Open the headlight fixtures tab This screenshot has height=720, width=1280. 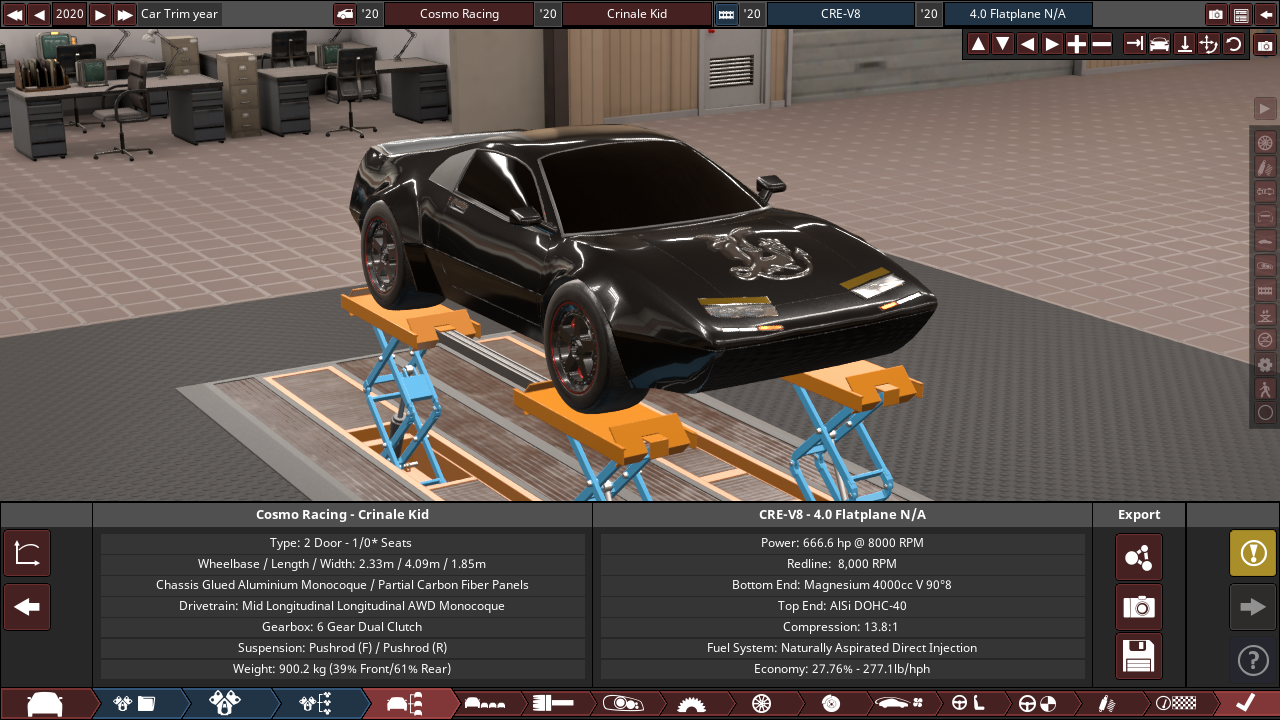coord(622,704)
